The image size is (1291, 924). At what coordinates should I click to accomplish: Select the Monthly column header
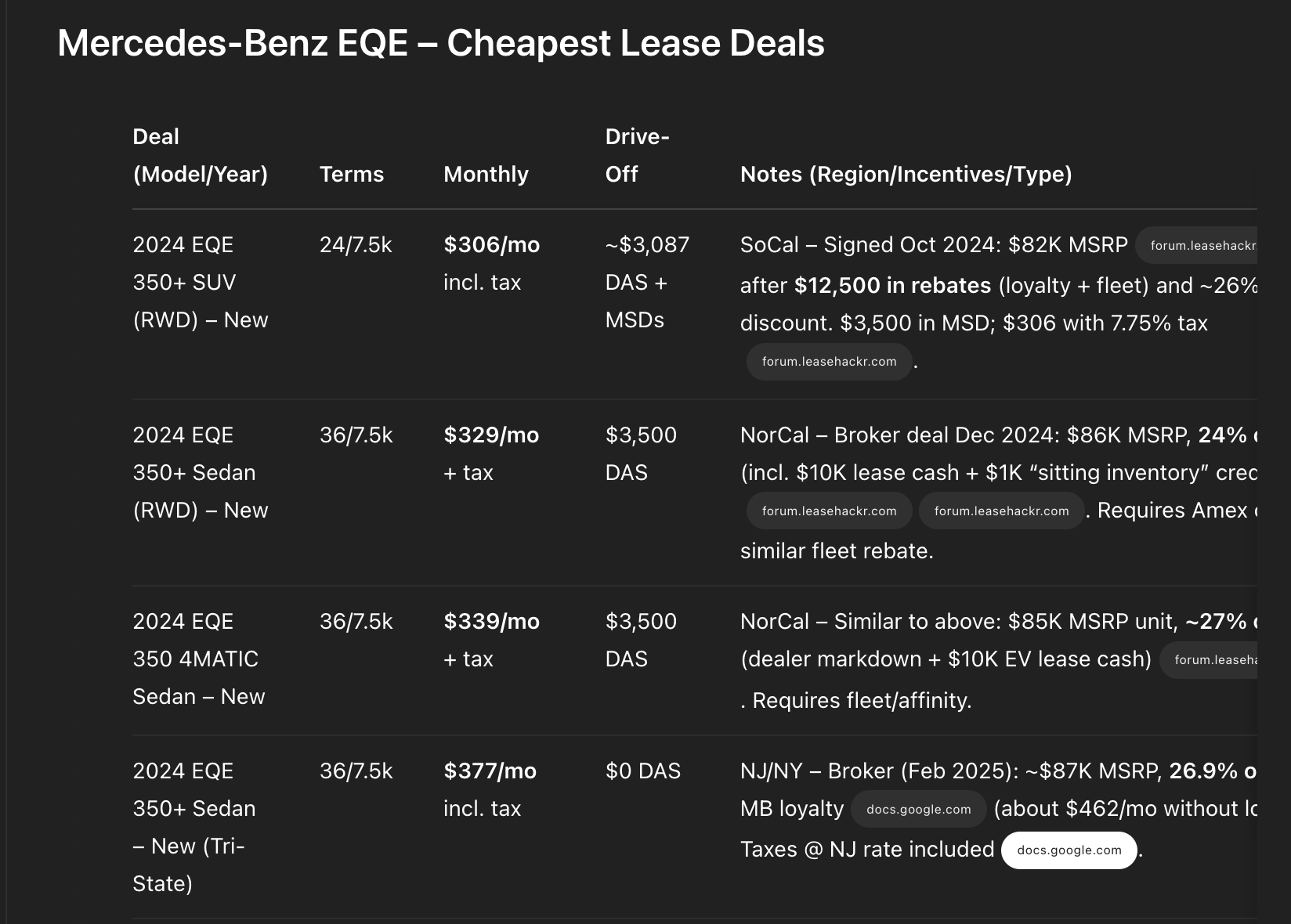(486, 174)
